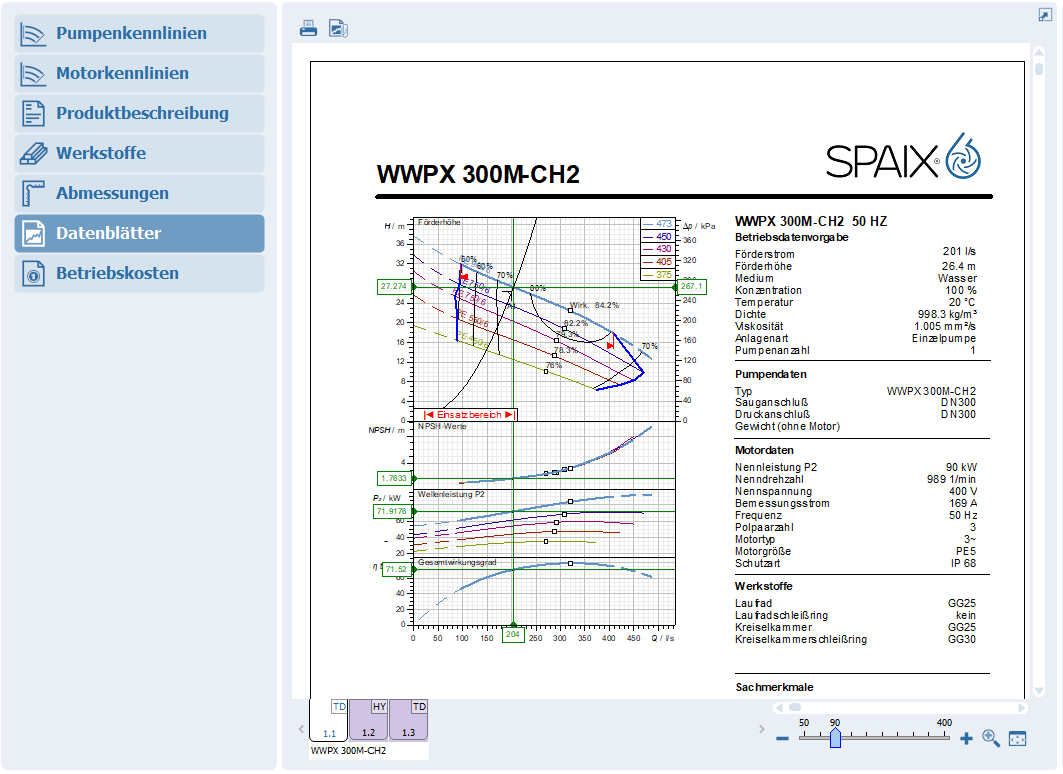Click the magnifier zoom tool icon

coord(991,738)
